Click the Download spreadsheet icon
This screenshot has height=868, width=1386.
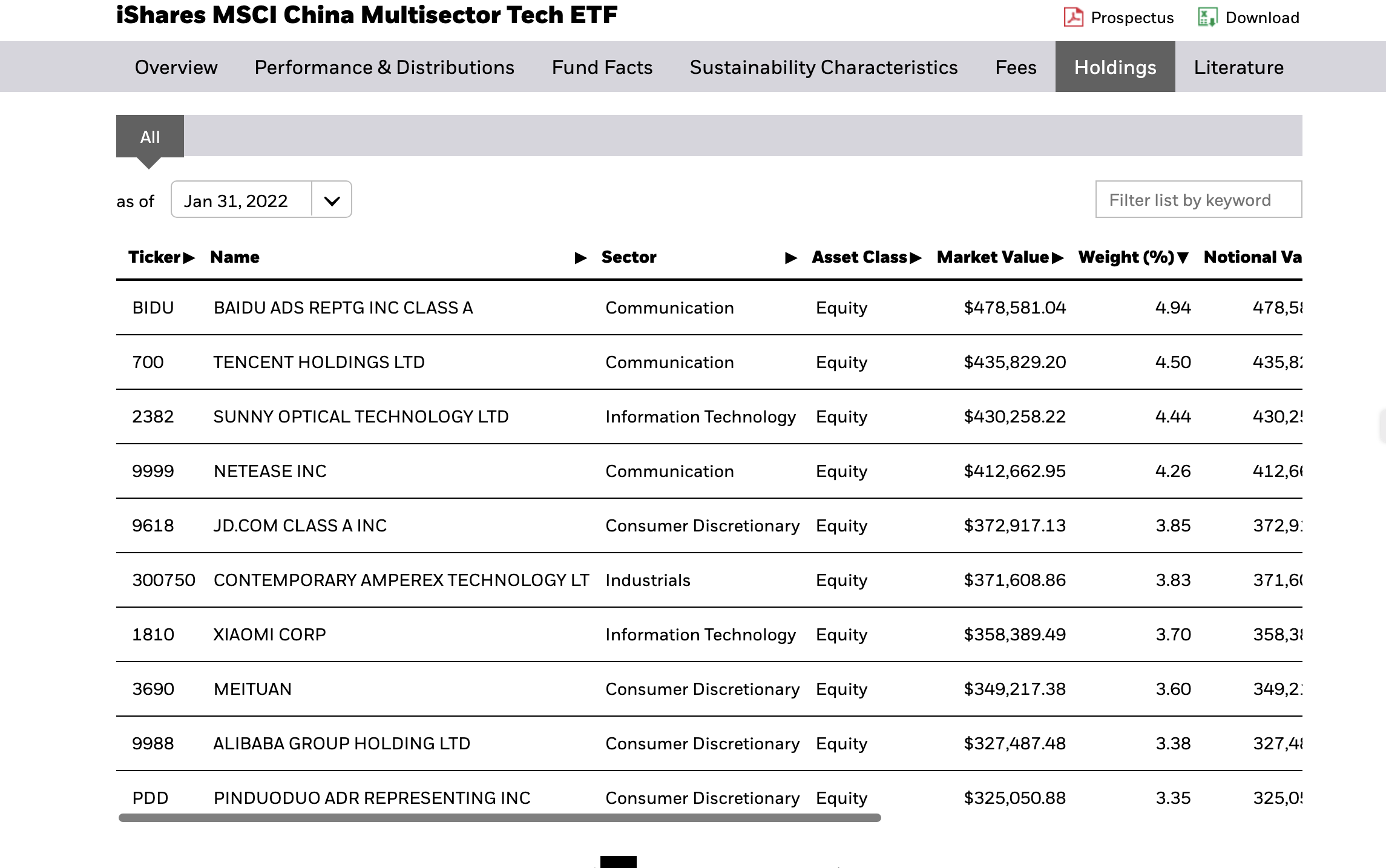(1207, 17)
